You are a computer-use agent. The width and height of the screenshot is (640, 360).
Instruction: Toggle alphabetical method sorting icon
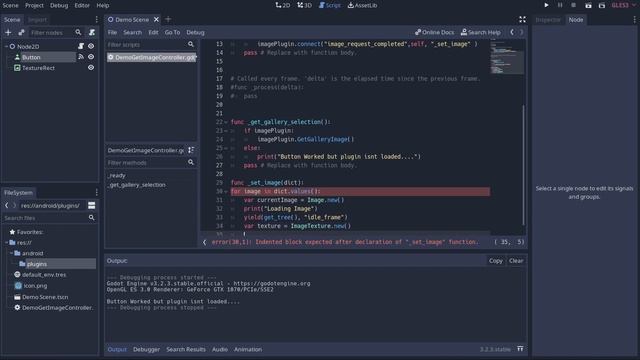click(x=191, y=150)
